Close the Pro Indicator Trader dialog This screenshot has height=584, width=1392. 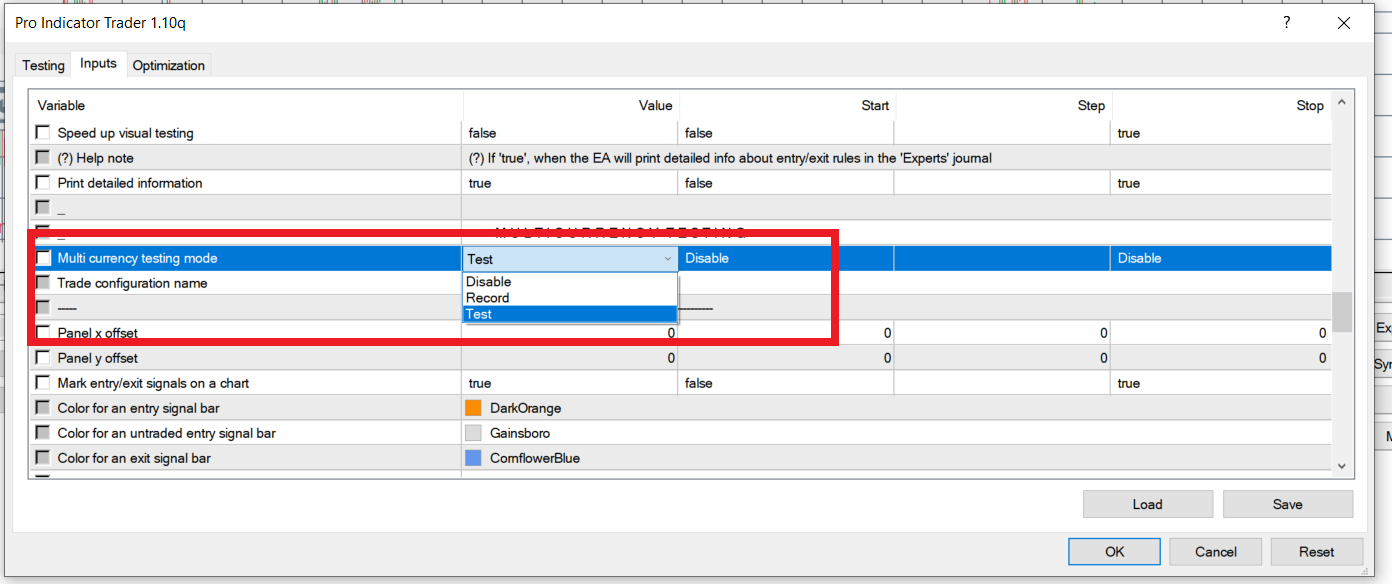[x=1345, y=22]
